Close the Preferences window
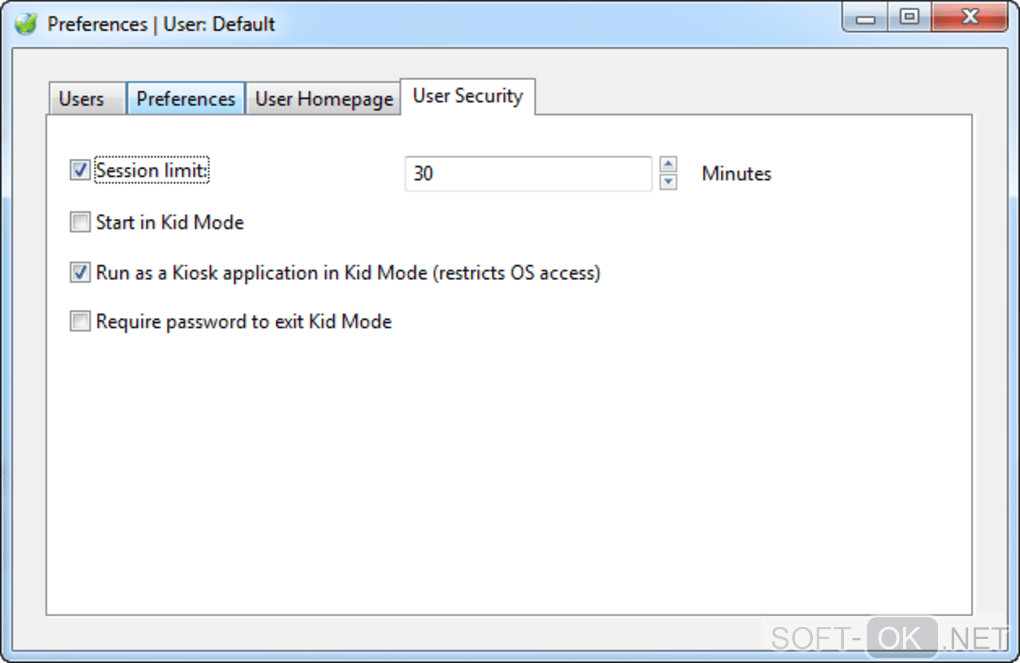1020x663 pixels. (x=968, y=18)
